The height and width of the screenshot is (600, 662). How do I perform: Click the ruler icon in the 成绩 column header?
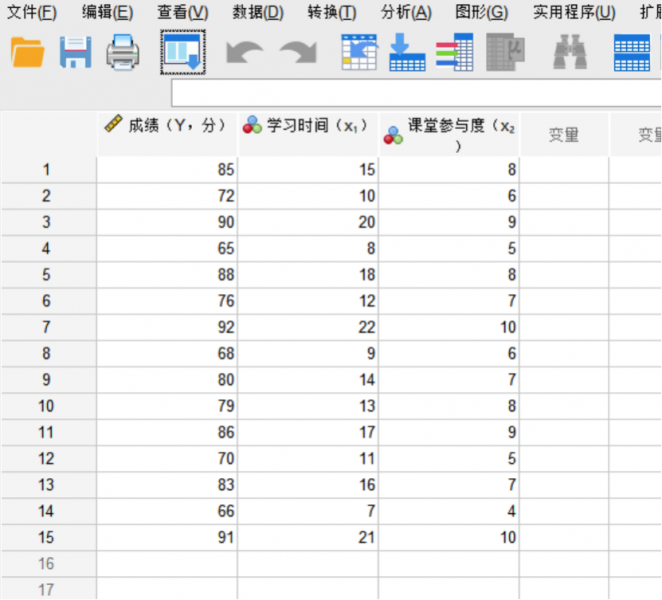coord(113,124)
